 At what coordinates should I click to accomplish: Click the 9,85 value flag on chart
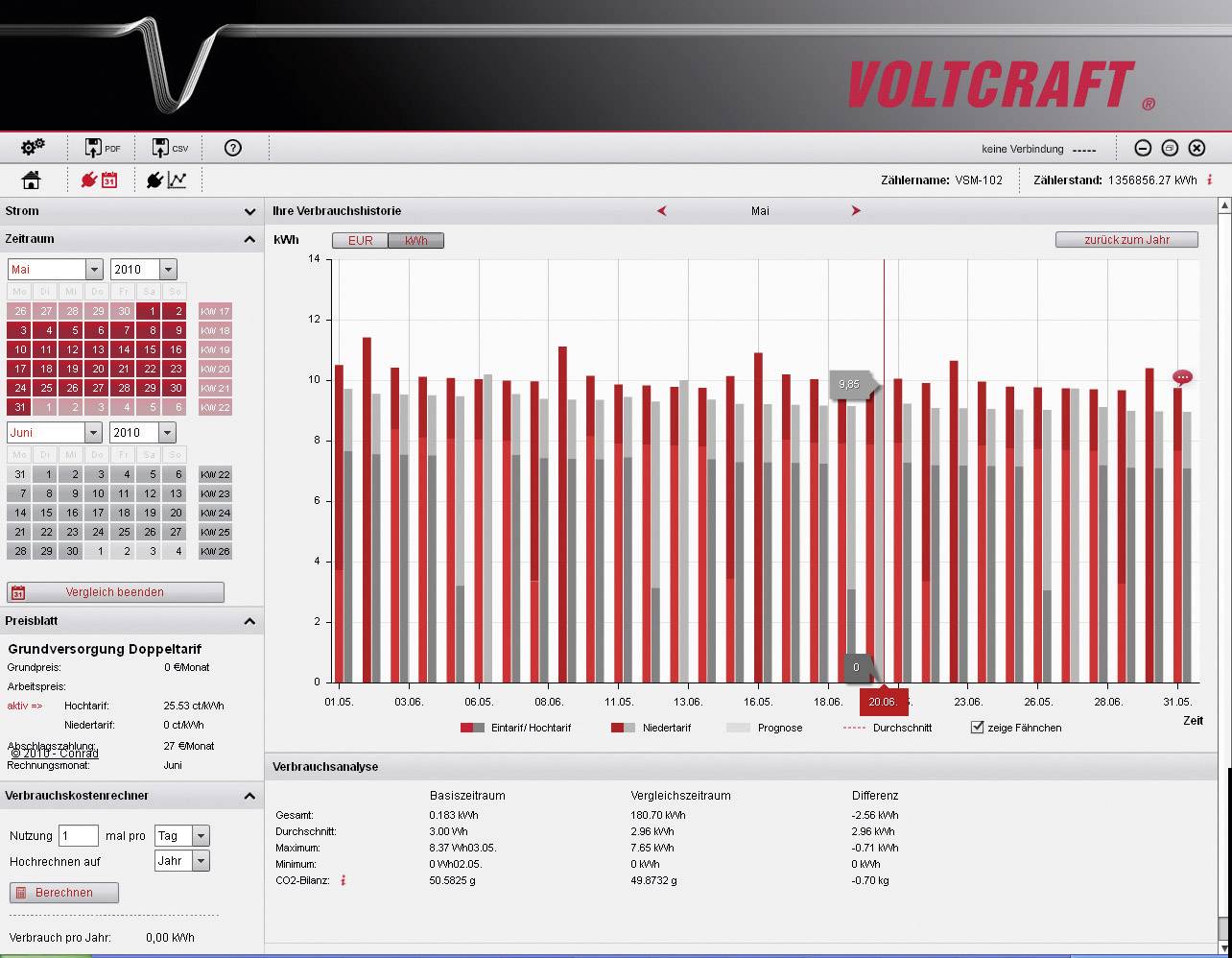click(850, 384)
